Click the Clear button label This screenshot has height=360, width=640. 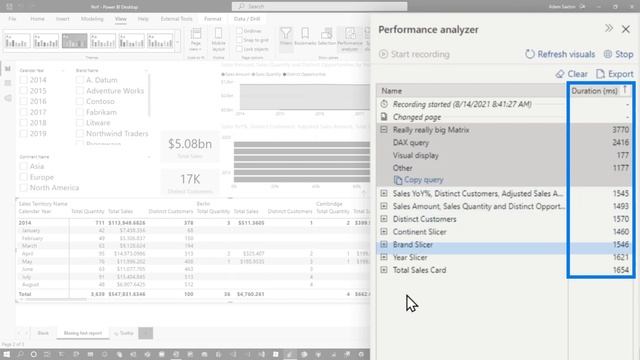click(x=578, y=74)
